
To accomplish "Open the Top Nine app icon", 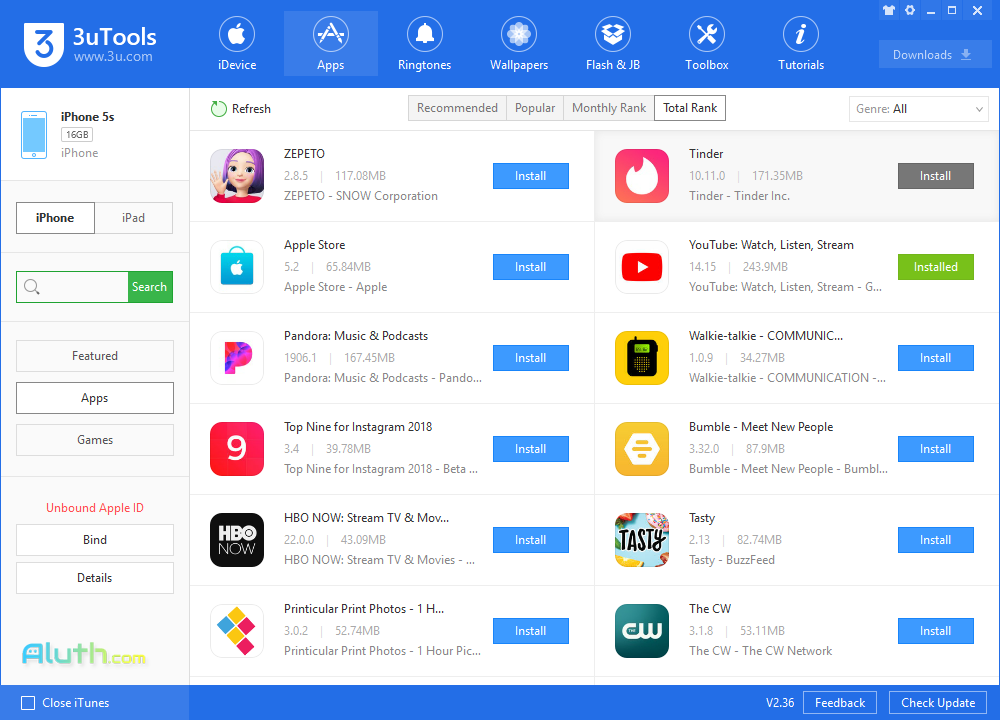I will coord(237,449).
